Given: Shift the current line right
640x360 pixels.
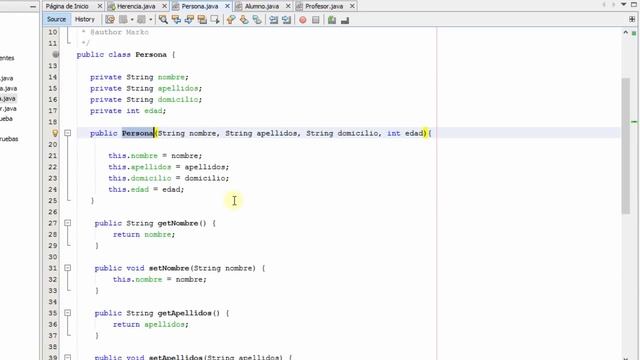Looking at the screenshot, I should coord(287,20).
